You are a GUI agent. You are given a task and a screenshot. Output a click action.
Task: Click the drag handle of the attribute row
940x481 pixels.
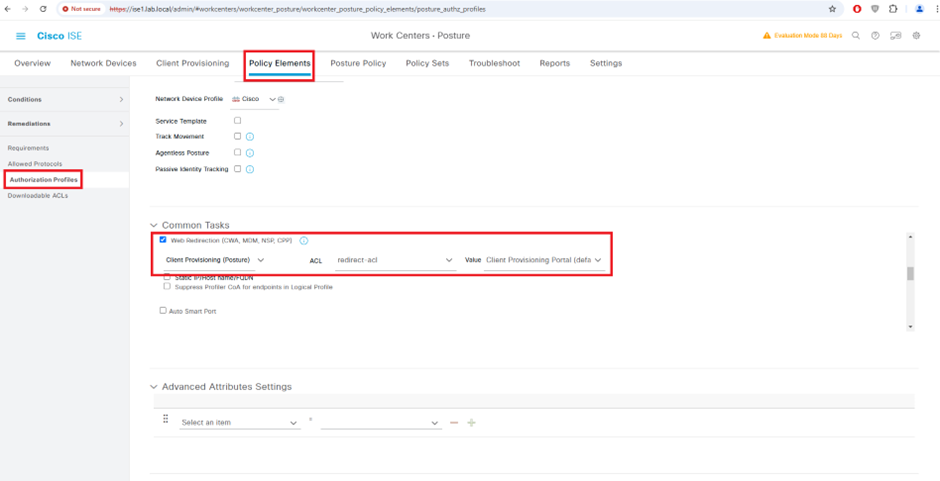[166, 419]
